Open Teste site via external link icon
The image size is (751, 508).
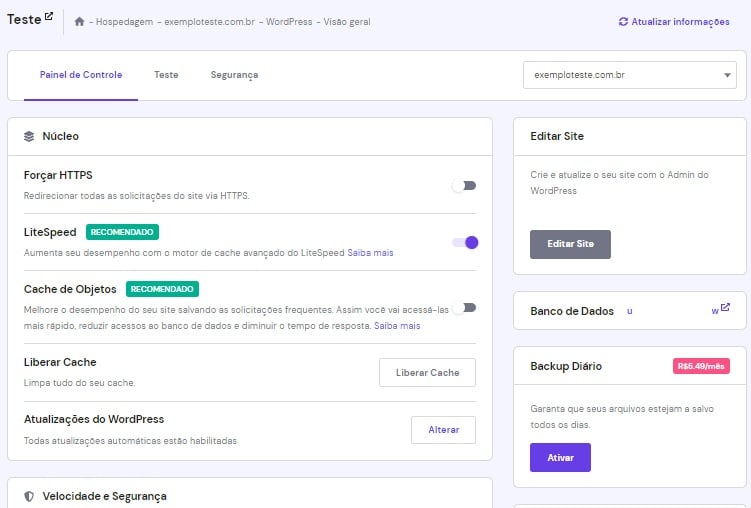[48, 16]
